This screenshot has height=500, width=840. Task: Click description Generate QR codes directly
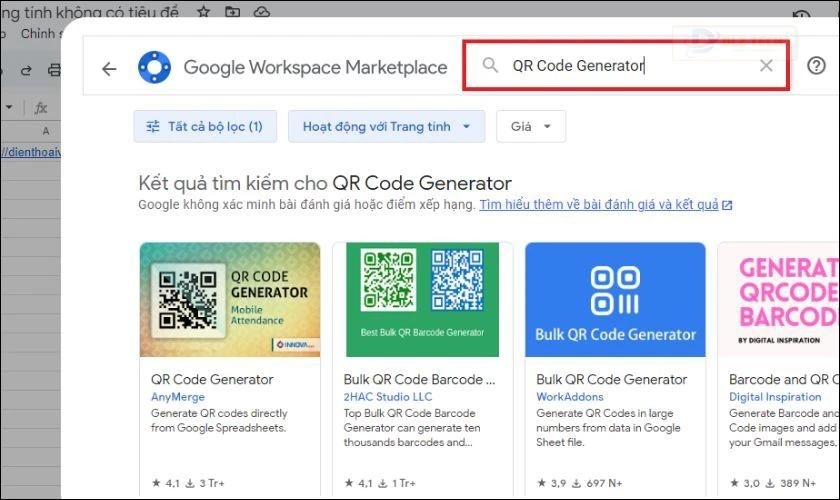click(x=219, y=421)
